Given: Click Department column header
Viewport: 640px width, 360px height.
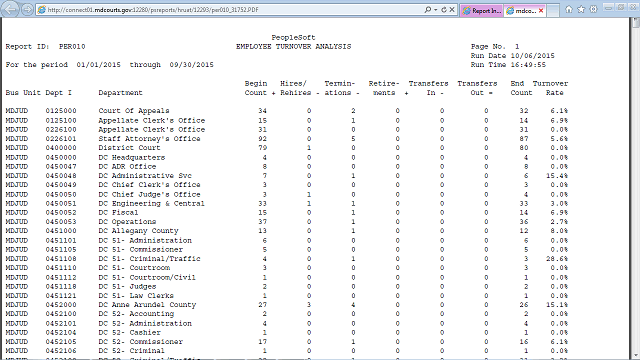Looking at the screenshot, I should (120, 93).
